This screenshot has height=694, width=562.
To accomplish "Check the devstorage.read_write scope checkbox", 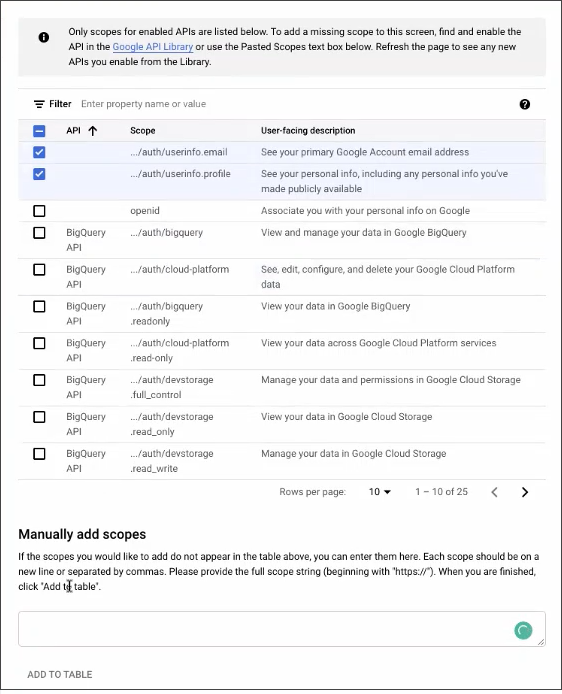I will [x=39, y=454].
